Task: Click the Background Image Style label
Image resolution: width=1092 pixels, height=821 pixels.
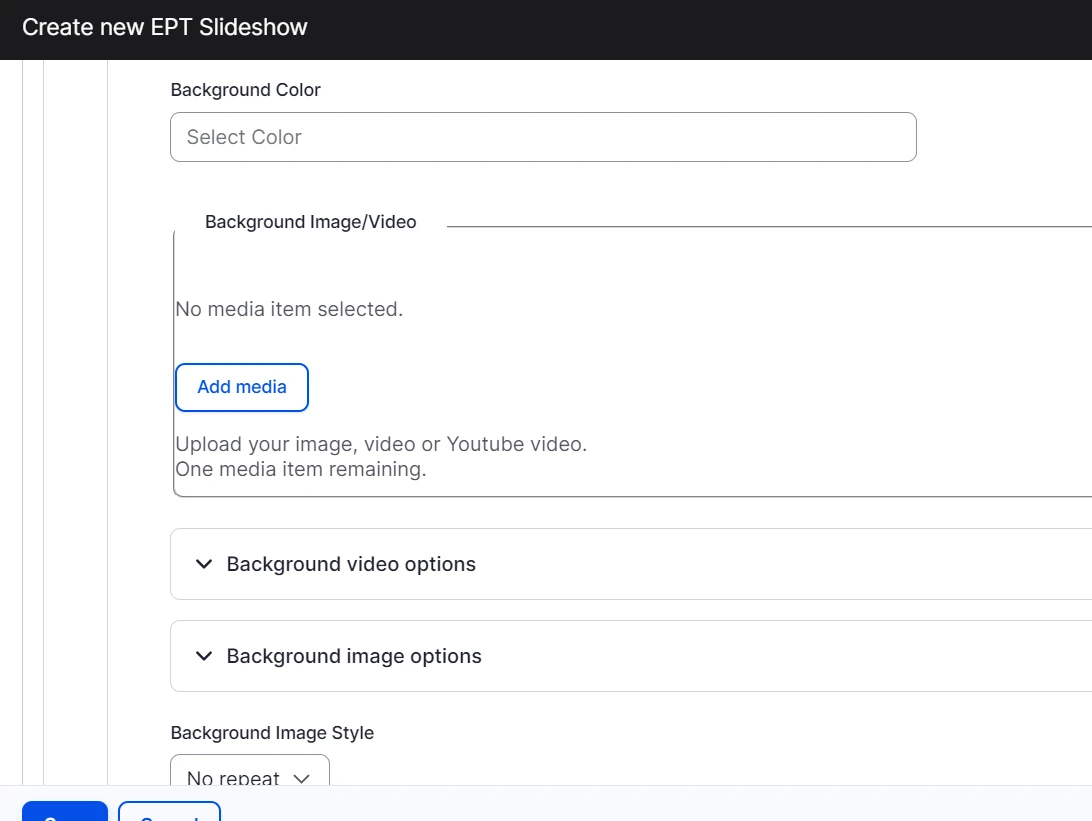Action: 272,733
